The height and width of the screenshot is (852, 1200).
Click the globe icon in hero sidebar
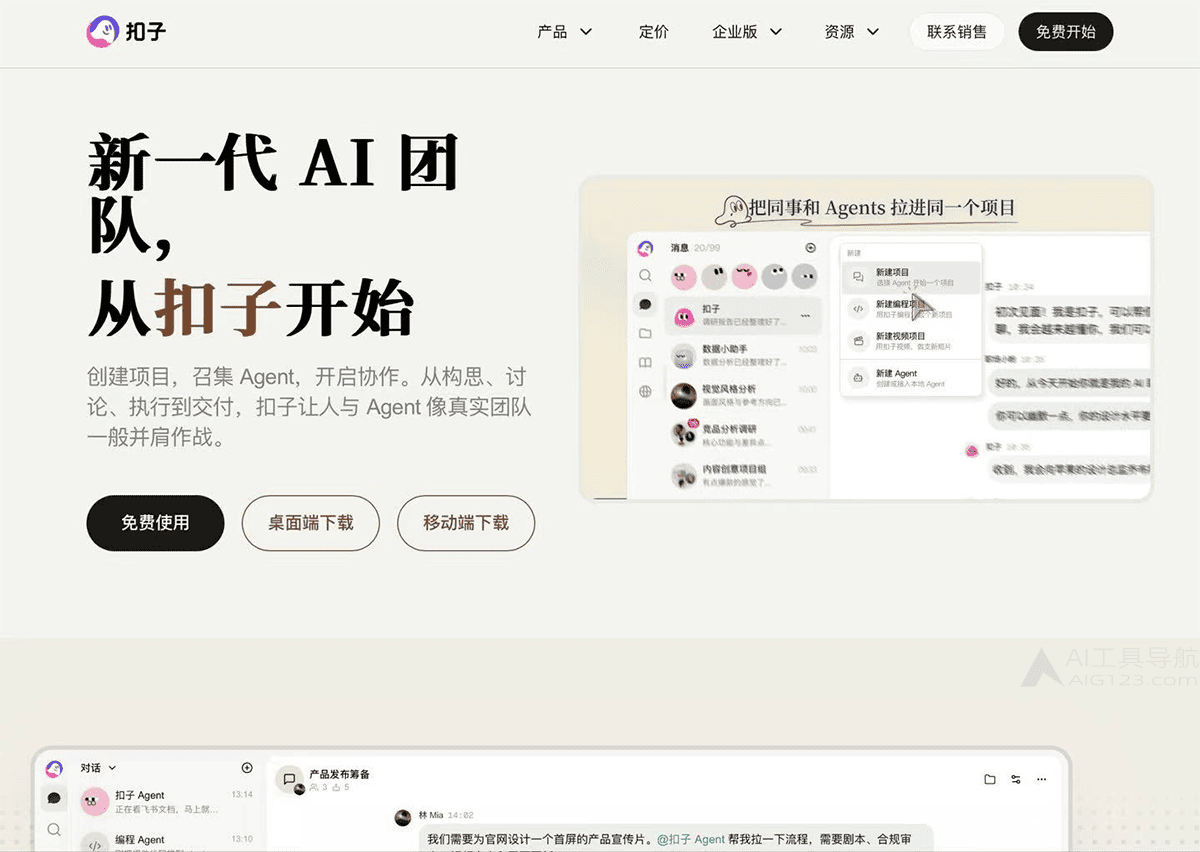(x=645, y=391)
